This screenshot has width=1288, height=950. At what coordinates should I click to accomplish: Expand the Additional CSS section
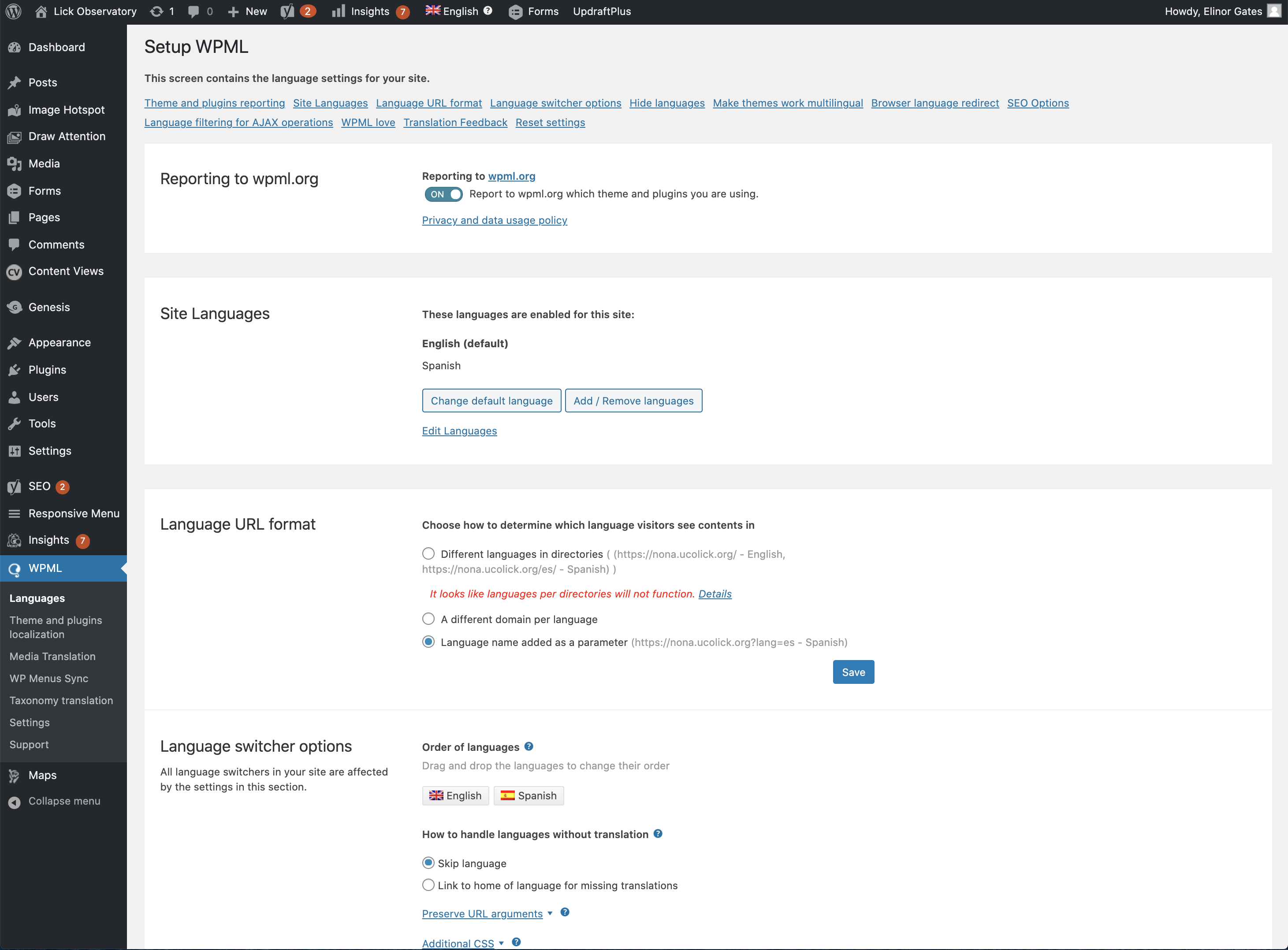pyautogui.click(x=462, y=944)
